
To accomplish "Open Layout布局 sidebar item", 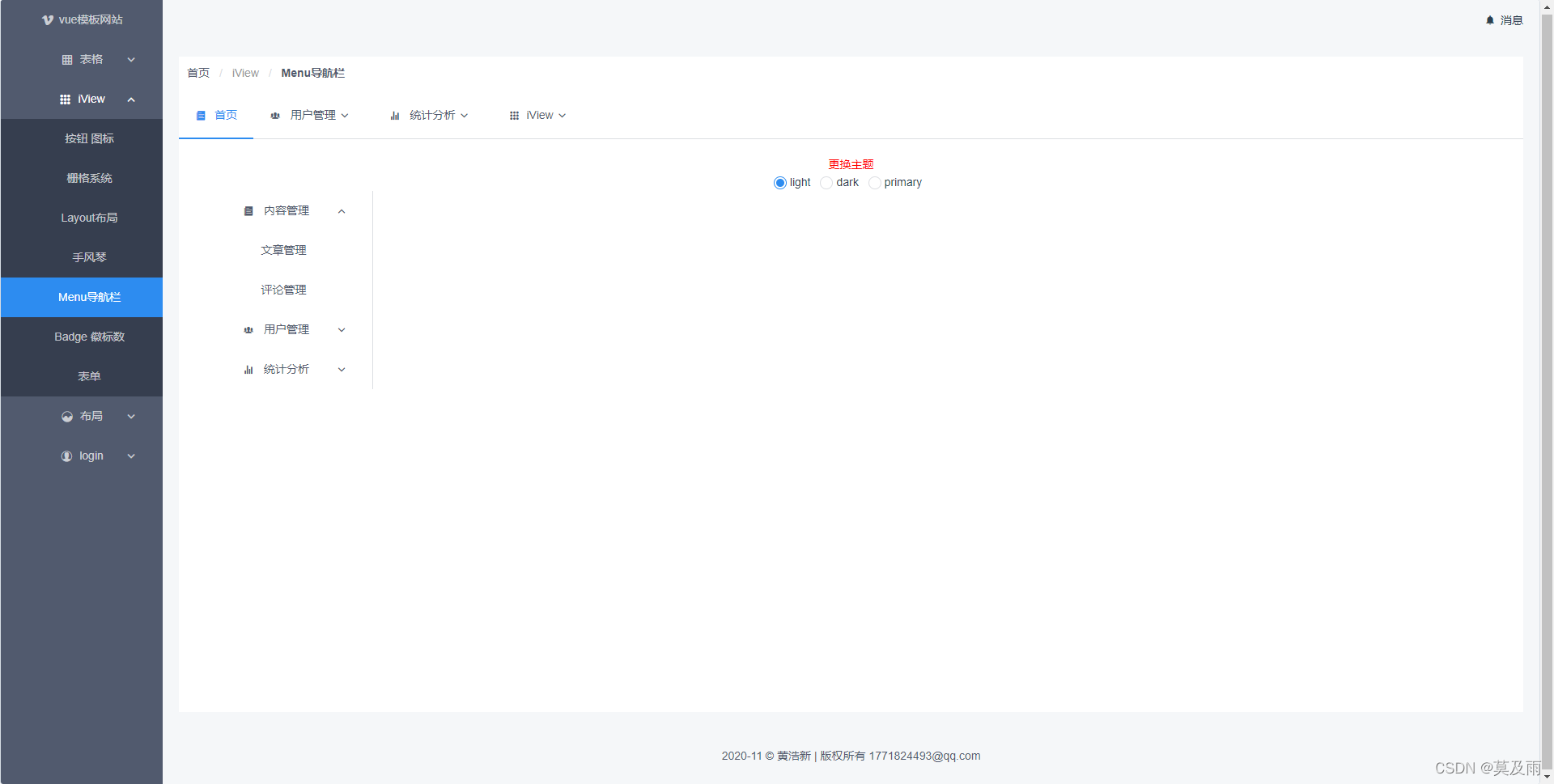I will (x=82, y=218).
